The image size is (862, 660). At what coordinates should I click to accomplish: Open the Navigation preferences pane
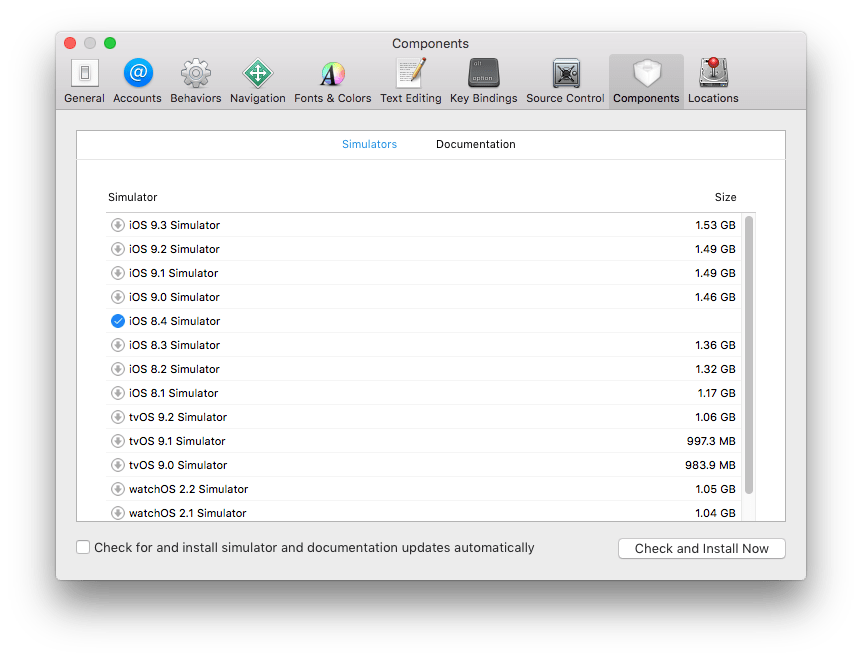tap(258, 81)
